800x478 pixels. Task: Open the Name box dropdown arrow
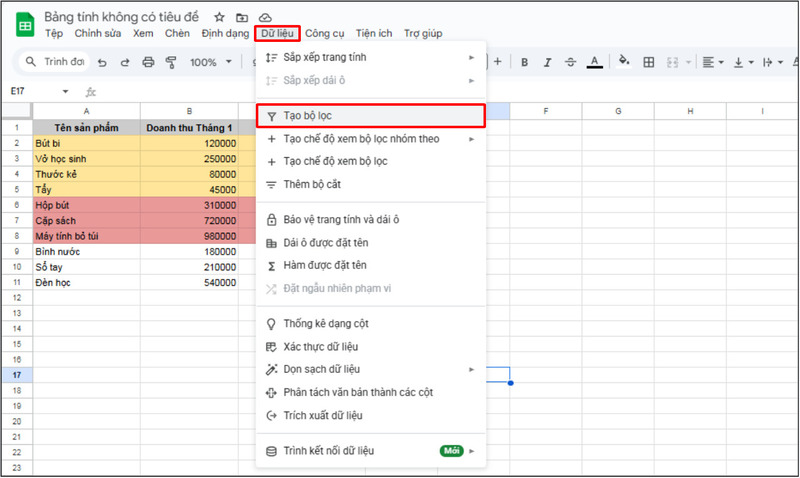65,92
